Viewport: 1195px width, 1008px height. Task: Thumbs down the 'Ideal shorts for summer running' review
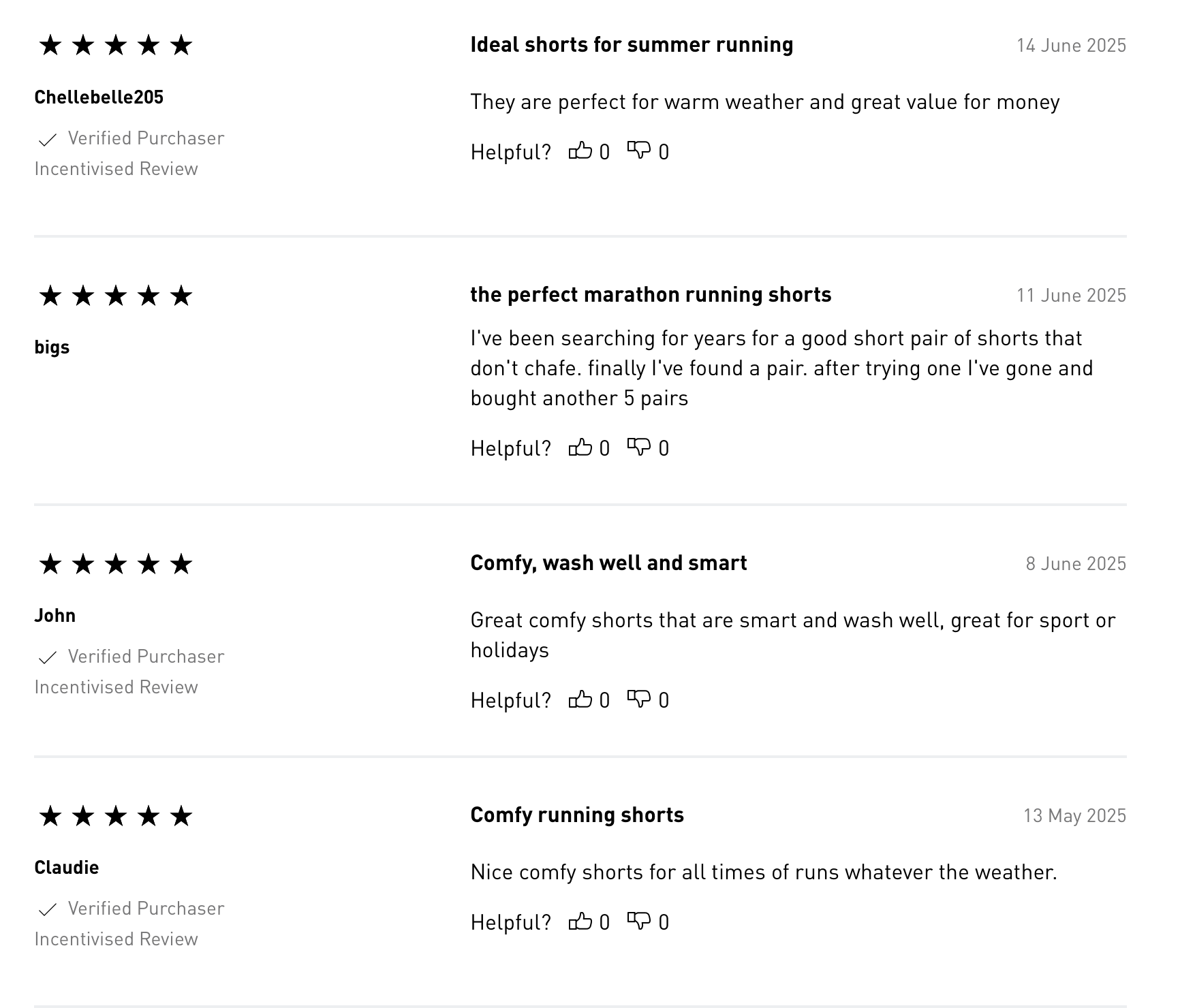point(638,151)
